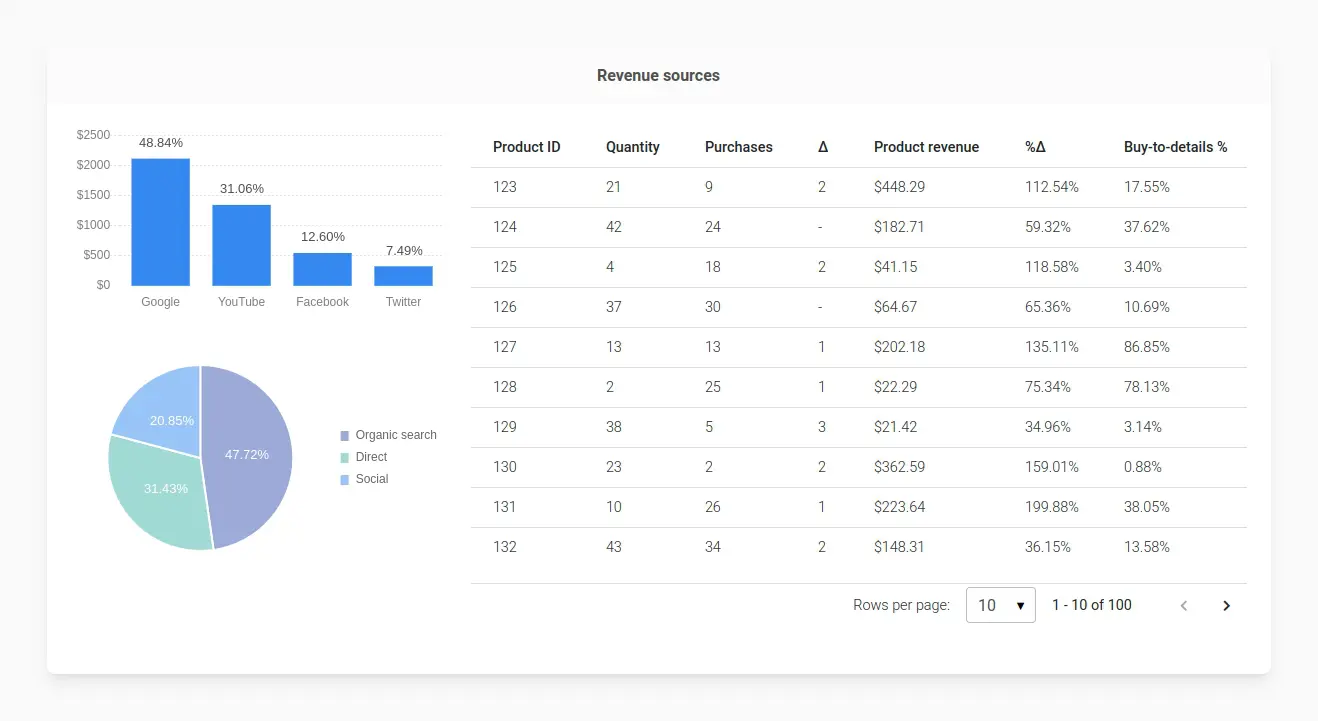Select Product ID 132 cell
The height and width of the screenshot is (721, 1318).
(x=505, y=547)
